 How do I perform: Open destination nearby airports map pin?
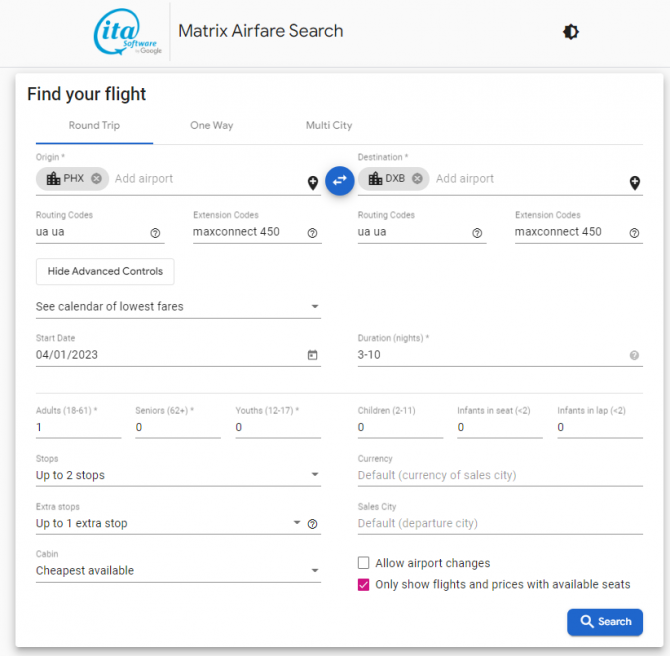point(635,183)
